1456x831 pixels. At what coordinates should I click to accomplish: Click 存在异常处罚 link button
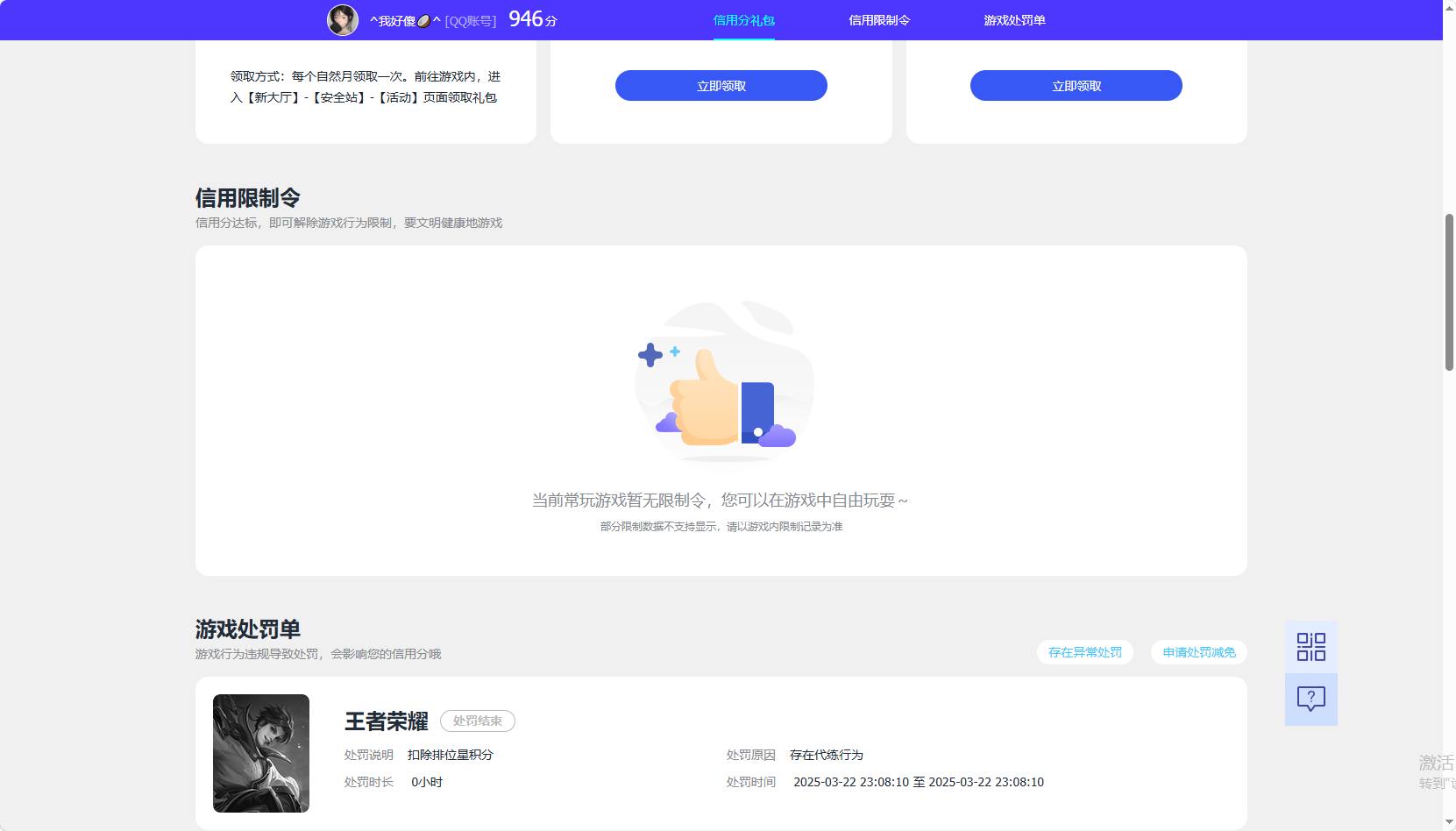point(1085,652)
